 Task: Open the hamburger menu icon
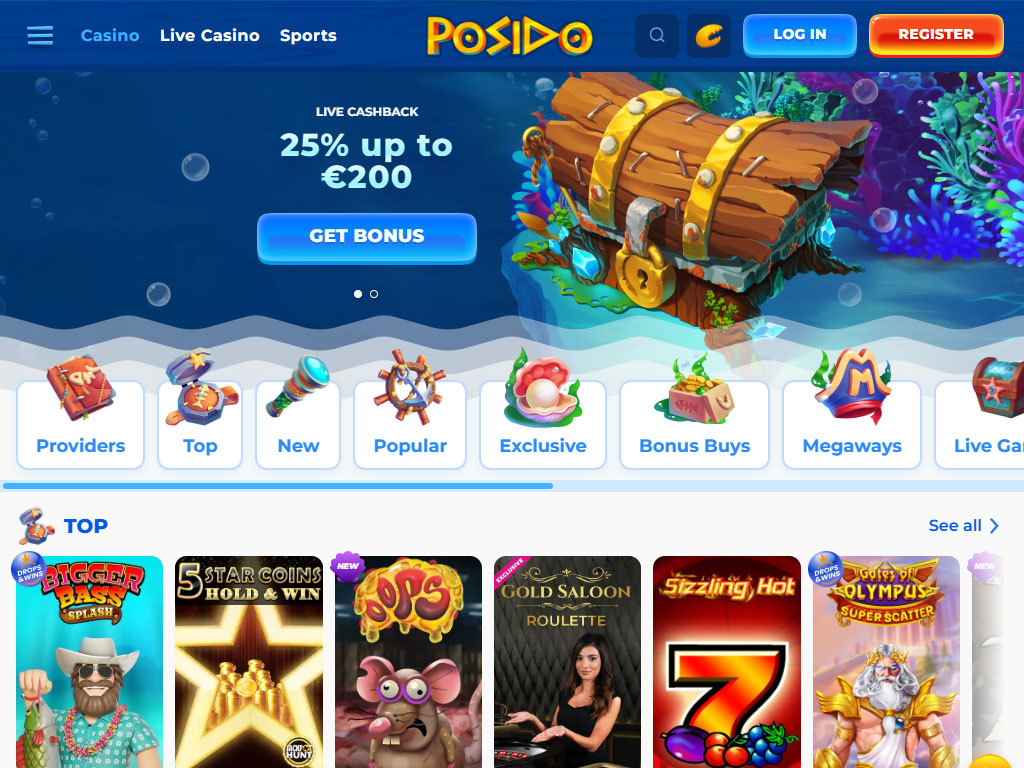[x=40, y=35]
